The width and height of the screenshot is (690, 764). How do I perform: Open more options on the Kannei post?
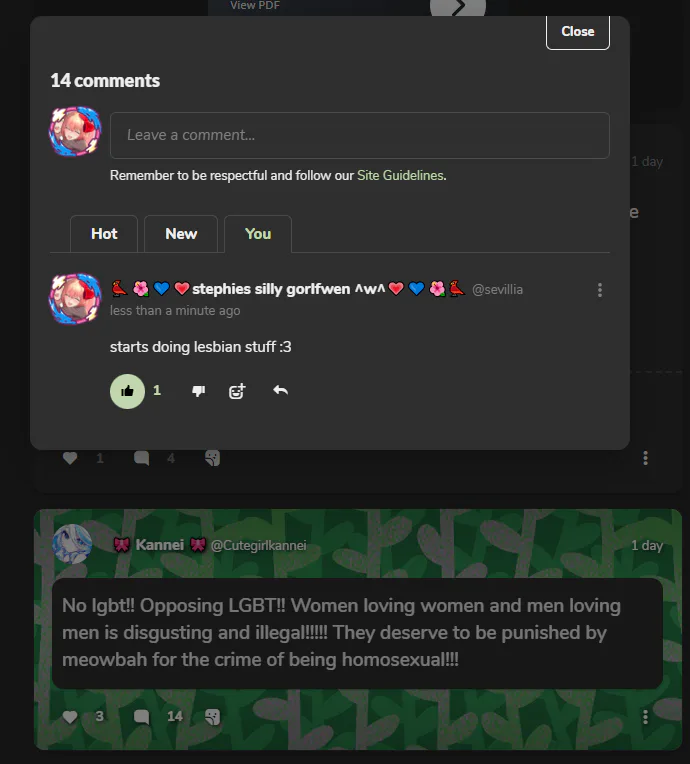(646, 717)
